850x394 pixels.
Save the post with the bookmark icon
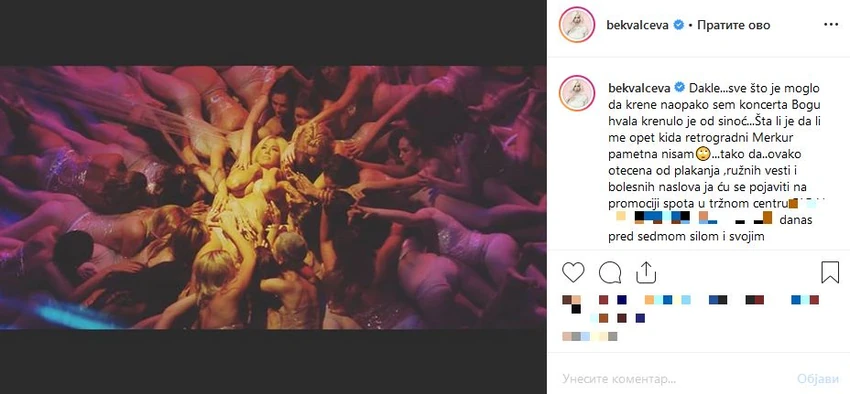830,273
